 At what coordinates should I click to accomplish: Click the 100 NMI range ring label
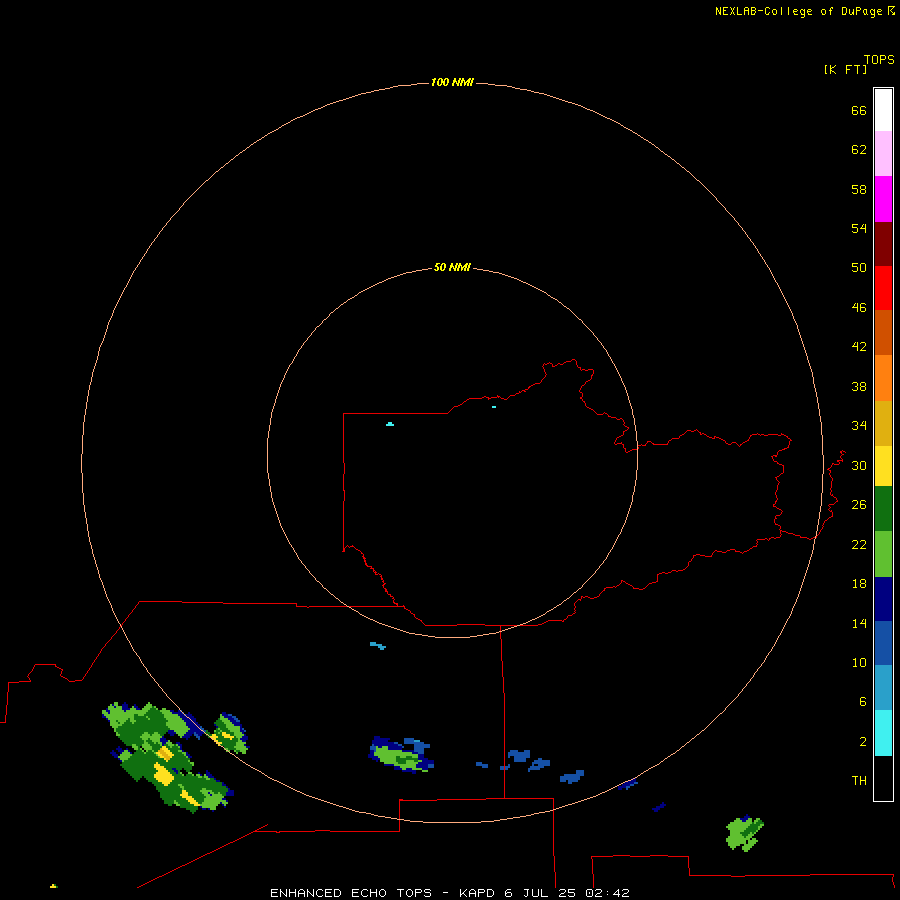[452, 82]
